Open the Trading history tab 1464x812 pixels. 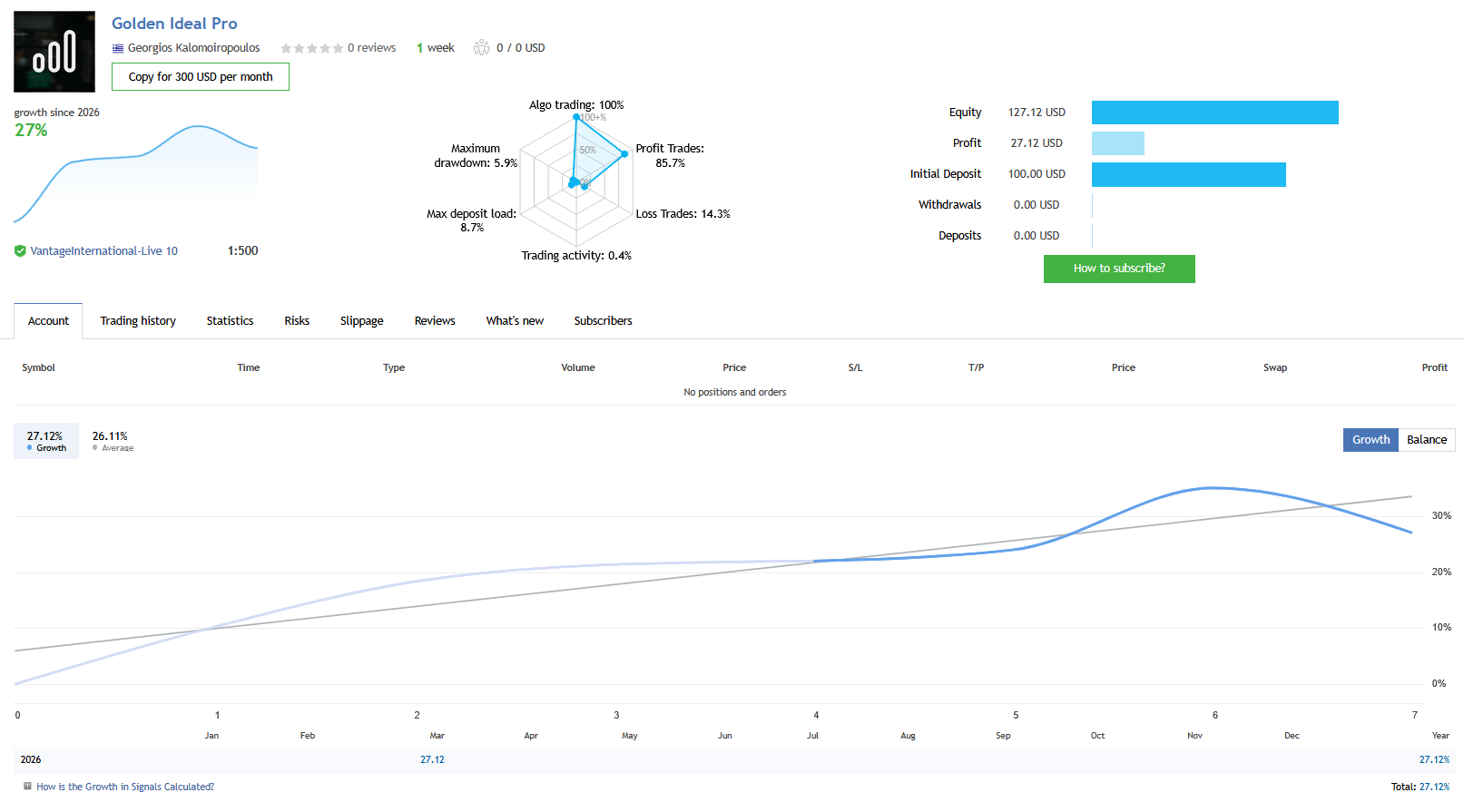click(138, 321)
